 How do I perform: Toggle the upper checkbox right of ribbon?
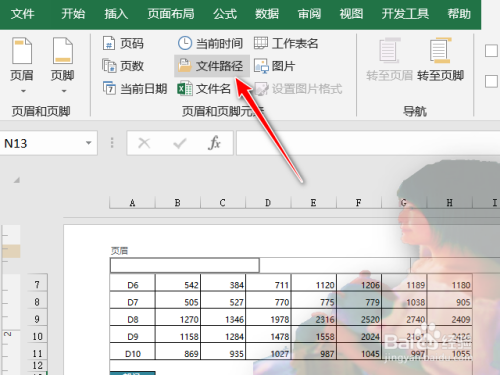491,51
